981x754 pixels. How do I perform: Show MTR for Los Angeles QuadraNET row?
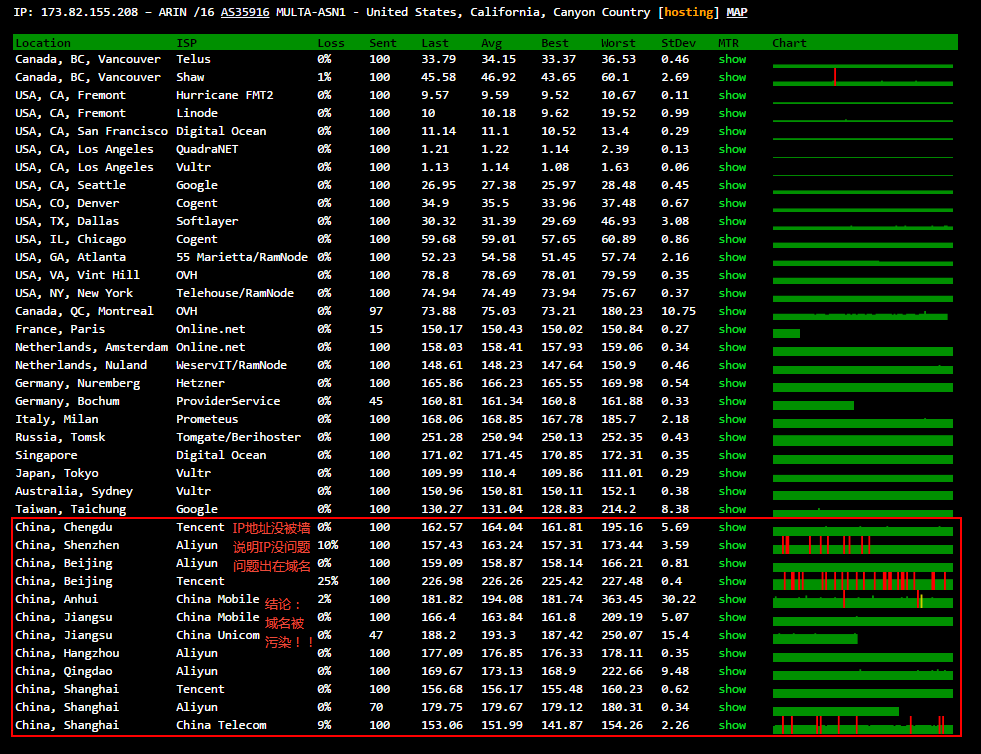(732, 149)
